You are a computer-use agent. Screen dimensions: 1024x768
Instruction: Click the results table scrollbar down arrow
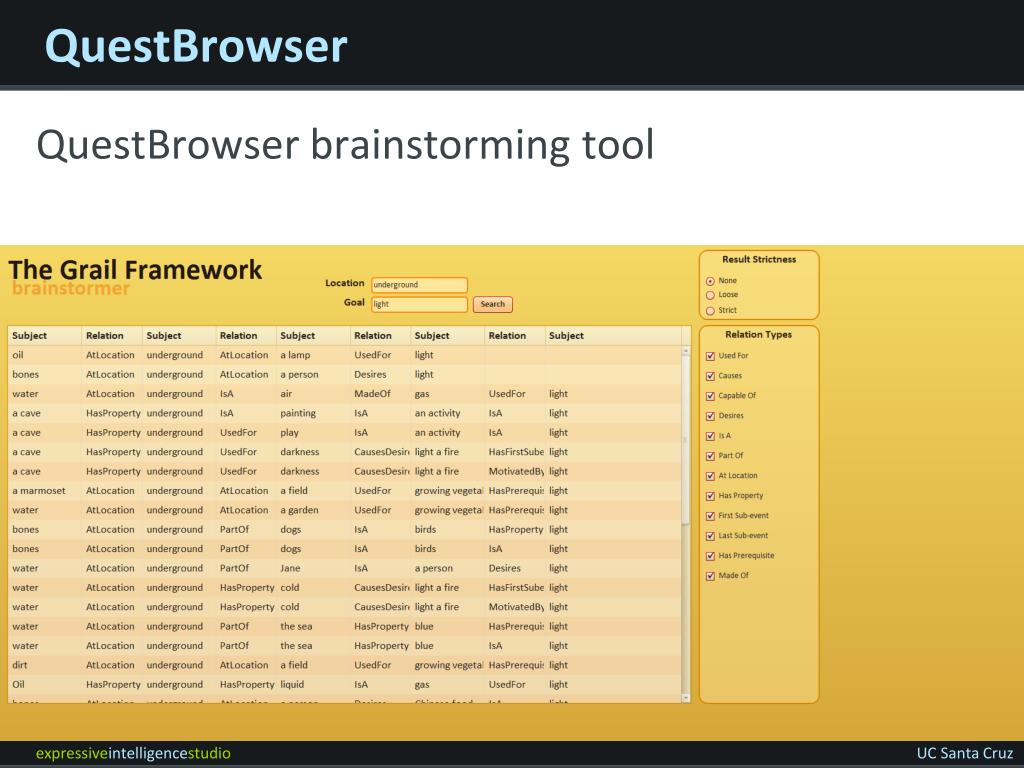pyautogui.click(x=686, y=697)
